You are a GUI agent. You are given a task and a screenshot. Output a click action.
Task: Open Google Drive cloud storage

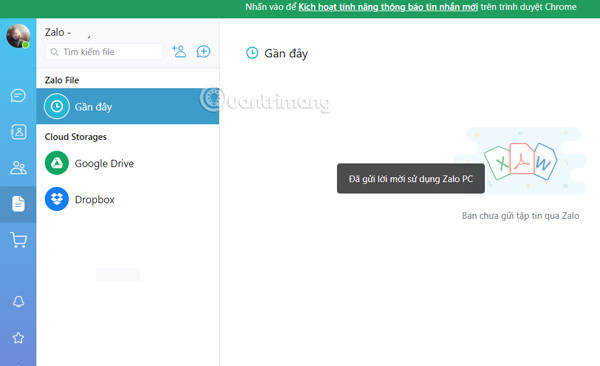[127, 163]
